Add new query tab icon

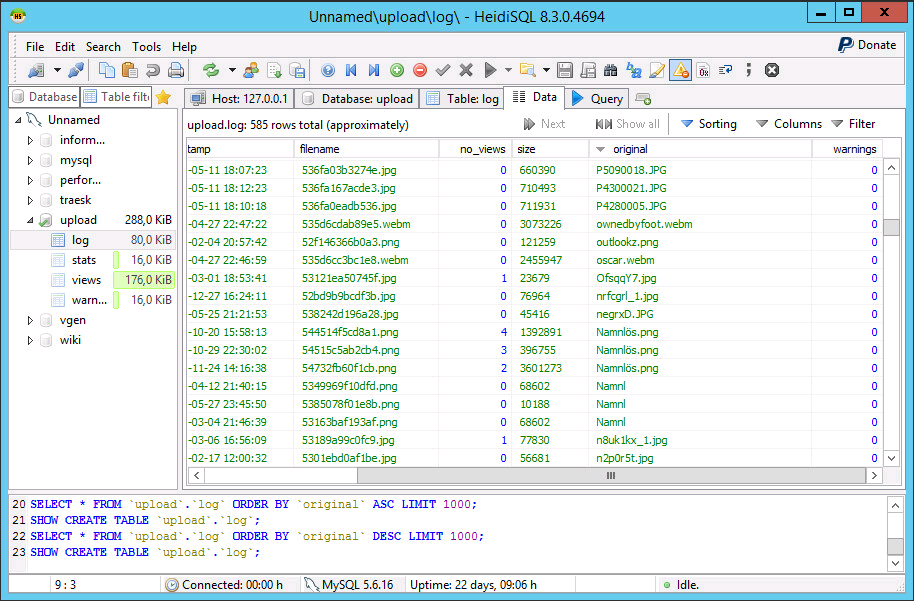643,99
